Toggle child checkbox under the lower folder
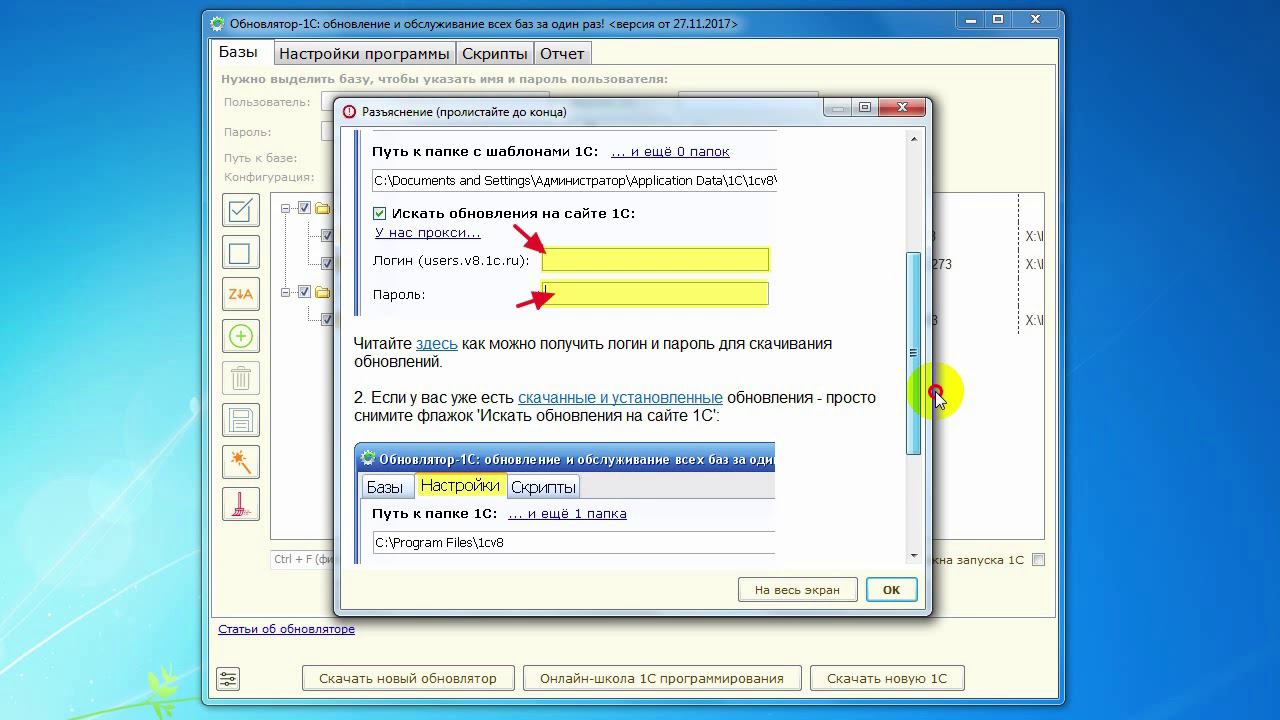The image size is (1280, 720). pos(328,320)
